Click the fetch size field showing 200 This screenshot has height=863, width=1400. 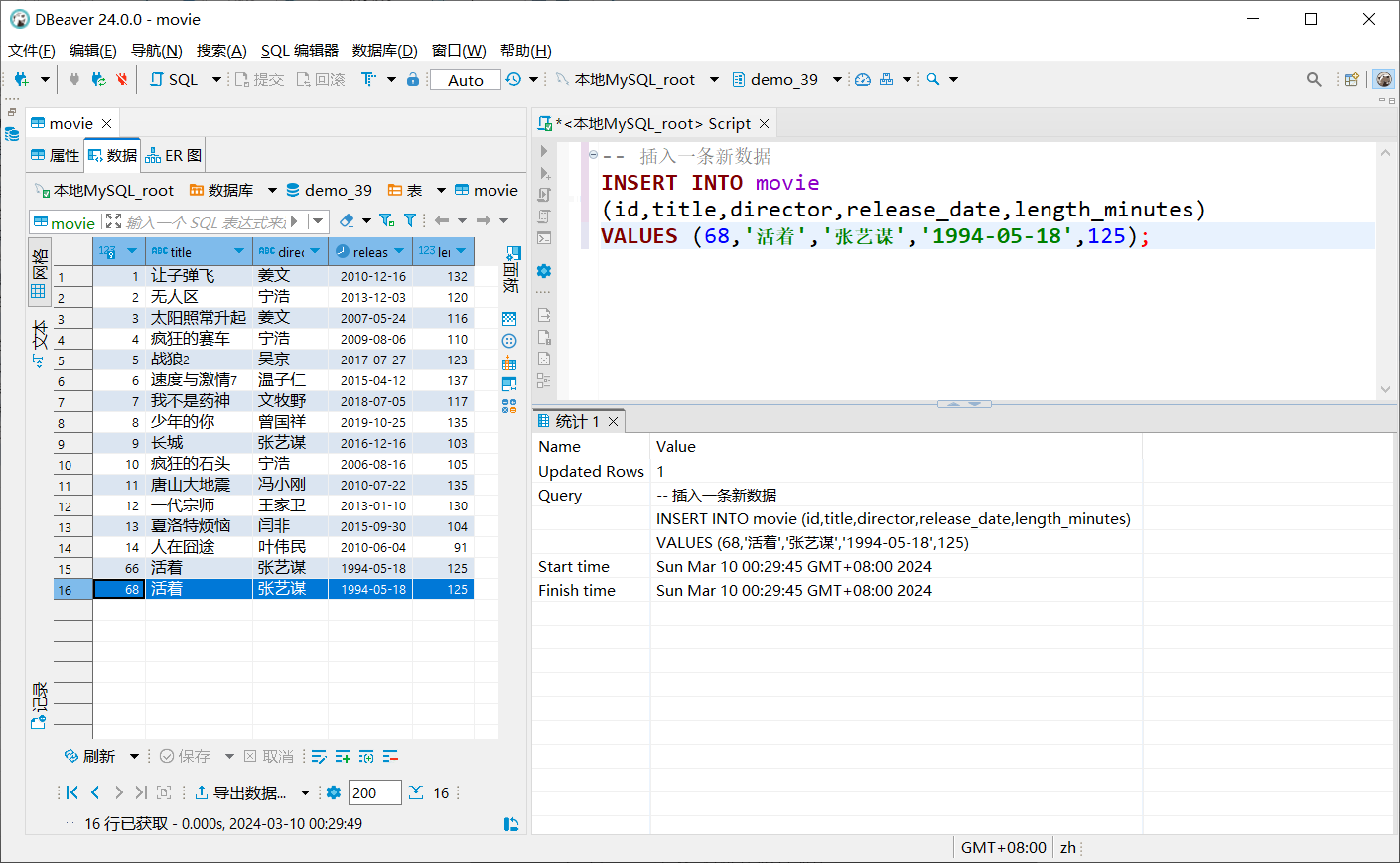pyautogui.click(x=375, y=792)
